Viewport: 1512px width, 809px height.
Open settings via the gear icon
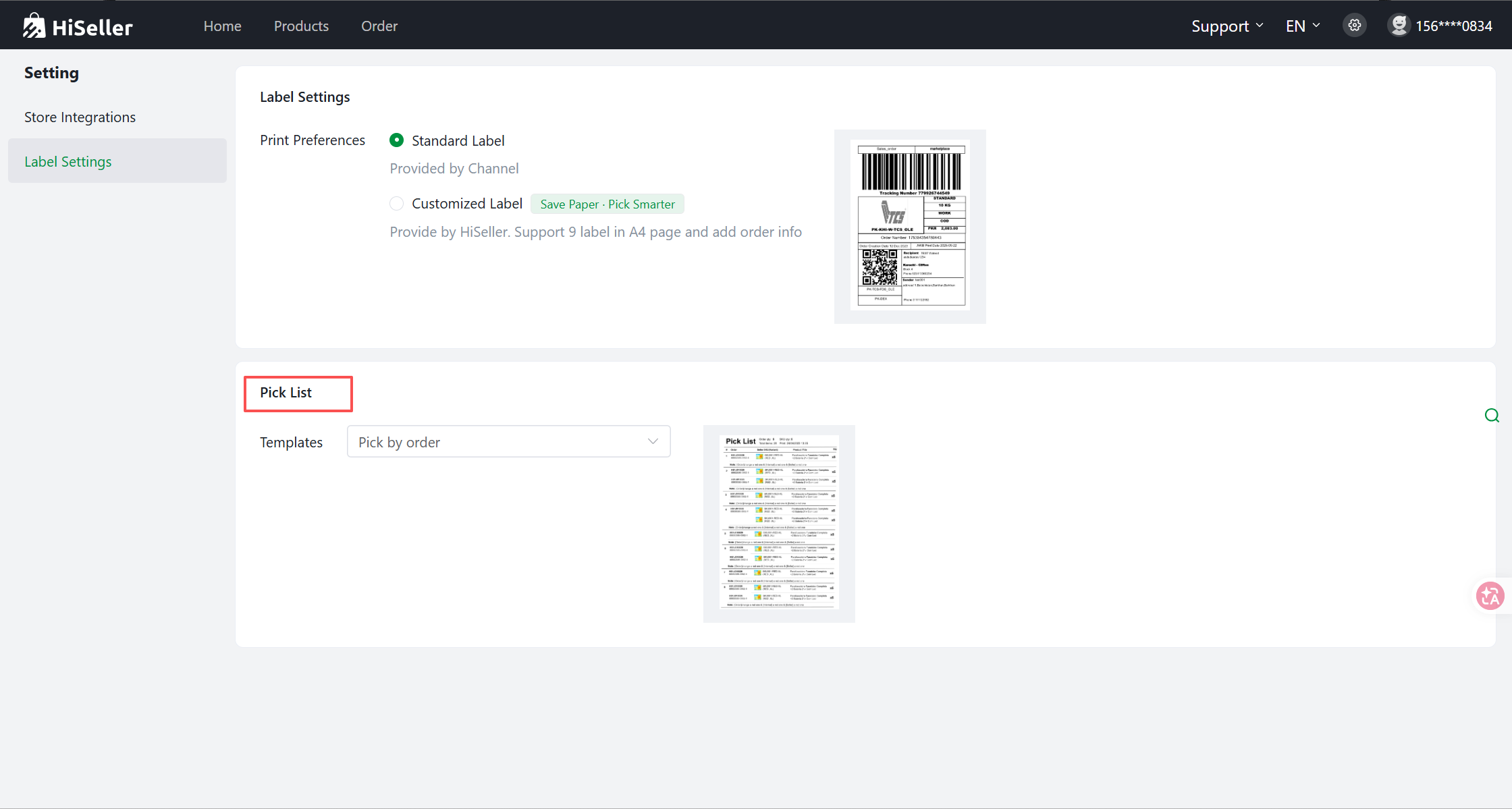[1354, 26]
